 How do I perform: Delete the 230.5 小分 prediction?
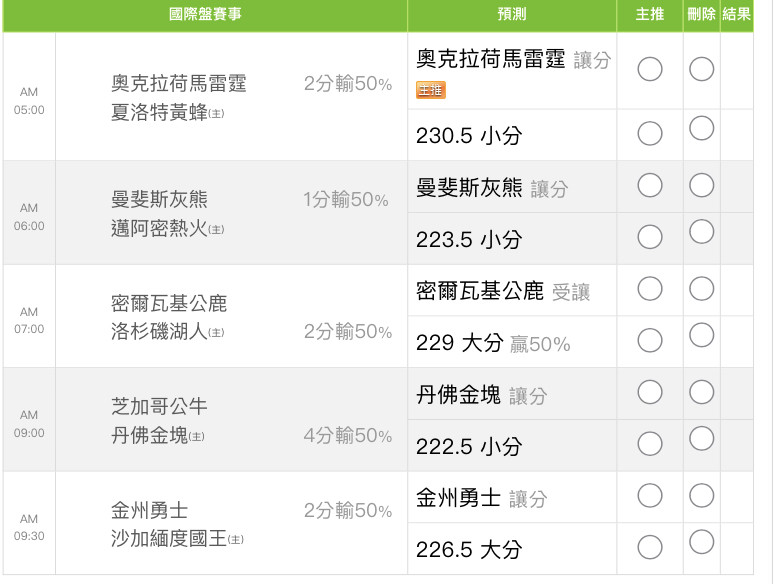[701, 128]
